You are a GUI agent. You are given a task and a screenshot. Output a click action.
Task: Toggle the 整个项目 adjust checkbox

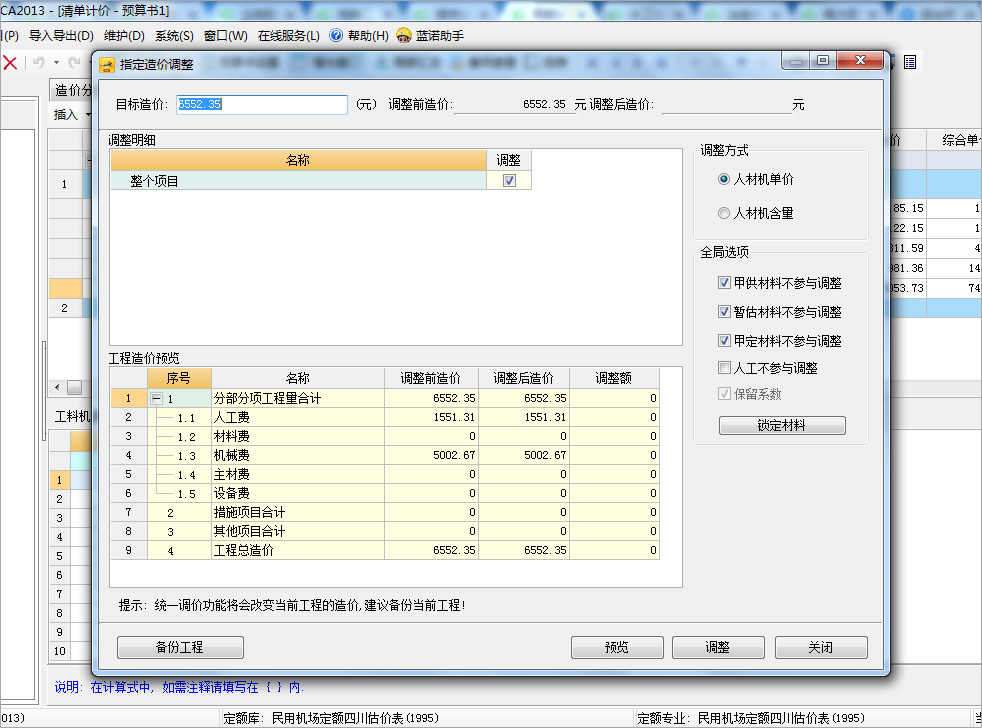tap(509, 181)
